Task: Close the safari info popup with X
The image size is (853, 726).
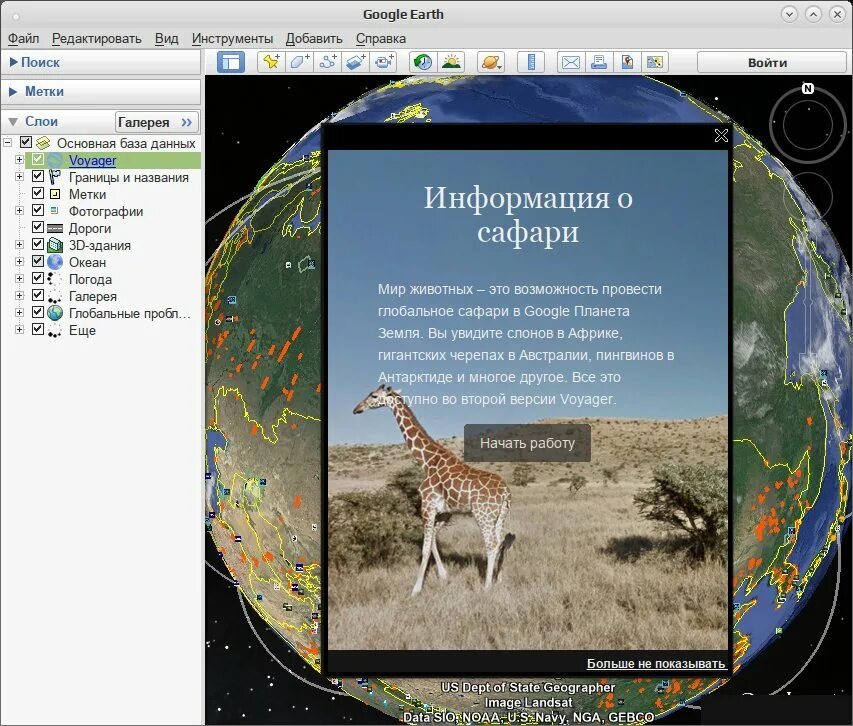Action: 721,135
